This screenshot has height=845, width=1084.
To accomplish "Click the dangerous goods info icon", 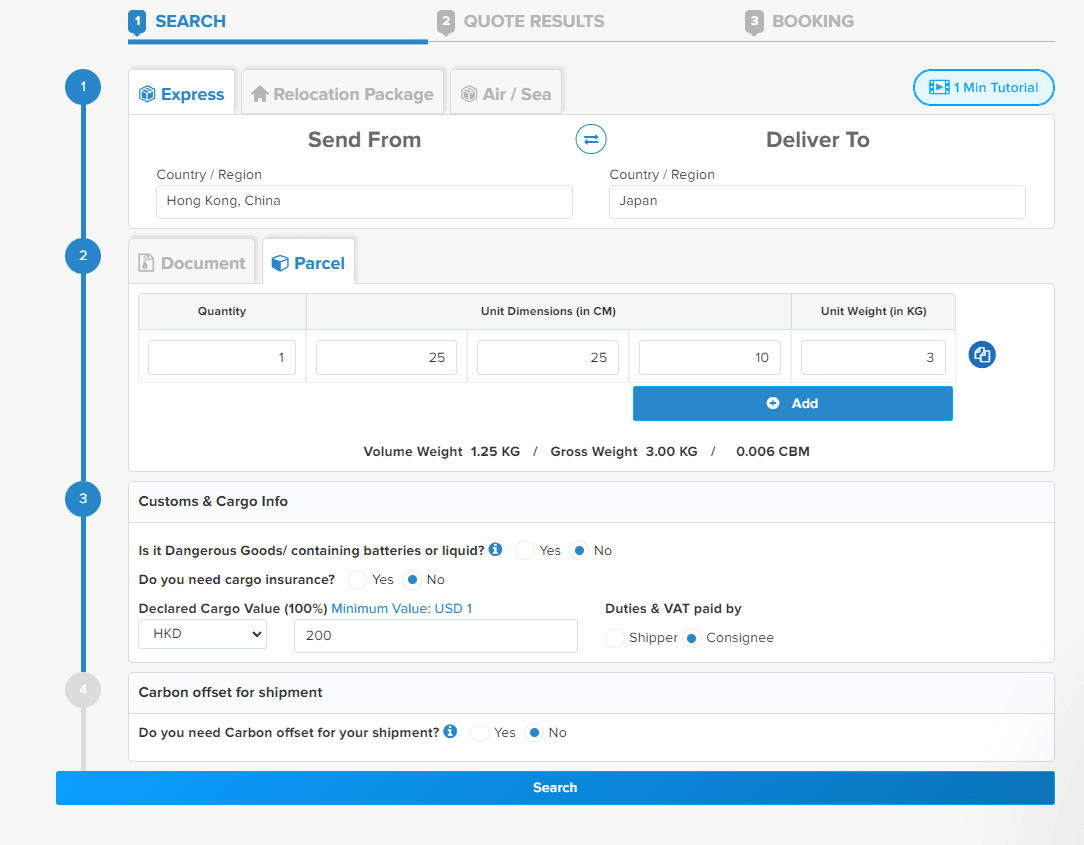I will tap(496, 550).
